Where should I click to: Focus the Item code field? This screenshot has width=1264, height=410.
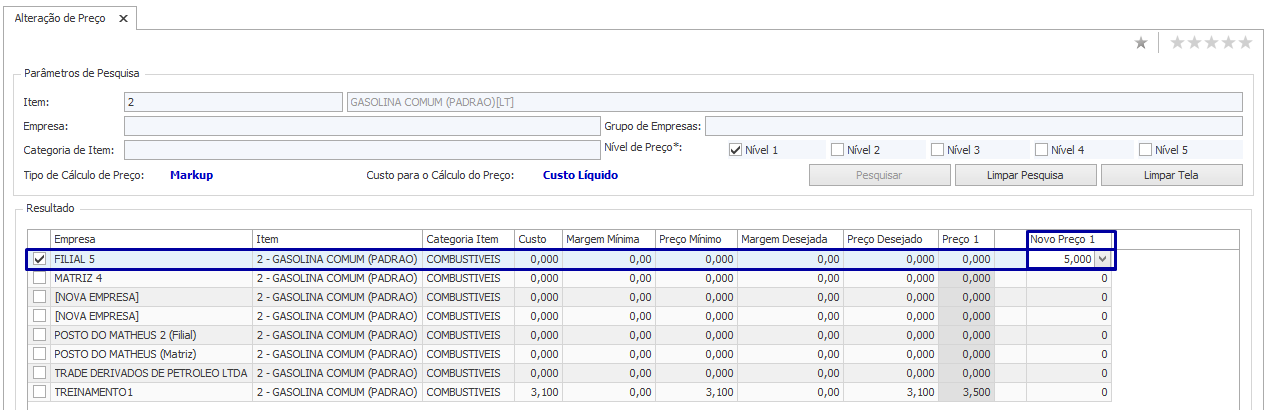pos(233,102)
